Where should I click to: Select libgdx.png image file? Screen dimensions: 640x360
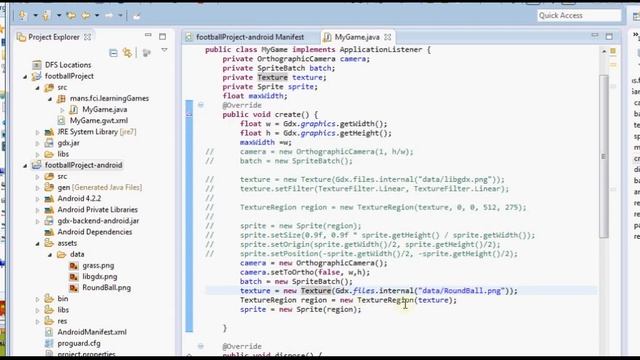point(100,276)
